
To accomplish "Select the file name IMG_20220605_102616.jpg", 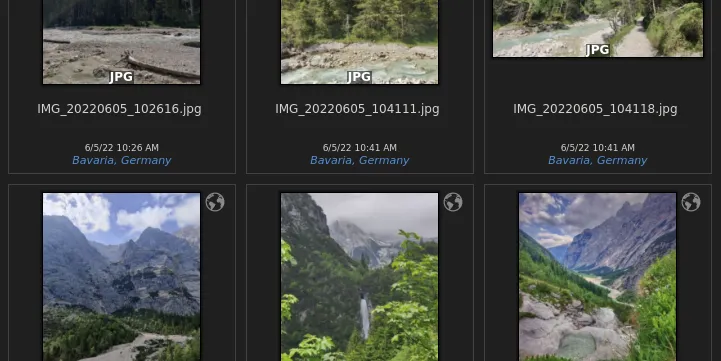I will point(120,109).
